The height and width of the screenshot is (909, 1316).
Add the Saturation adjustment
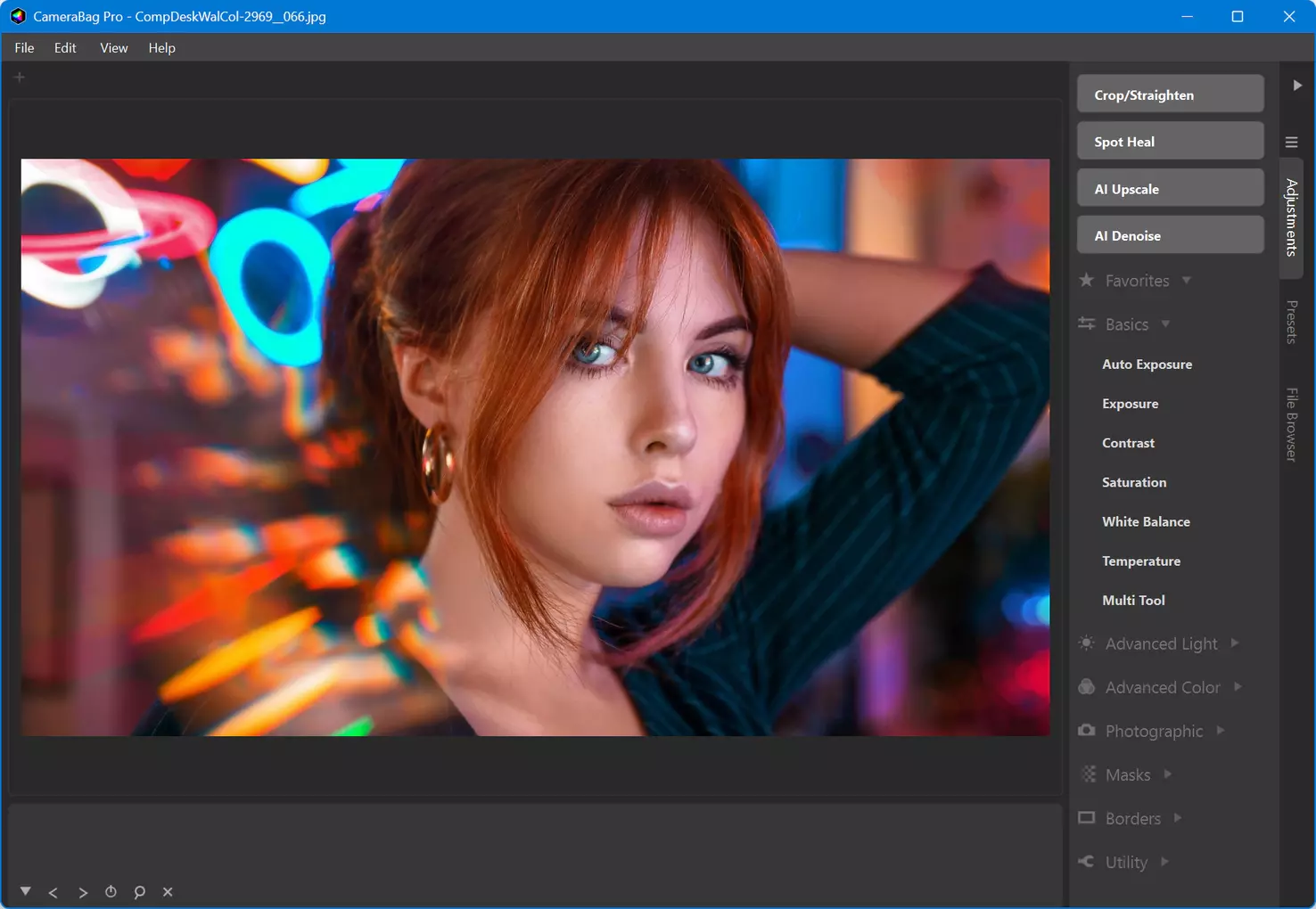point(1134,482)
